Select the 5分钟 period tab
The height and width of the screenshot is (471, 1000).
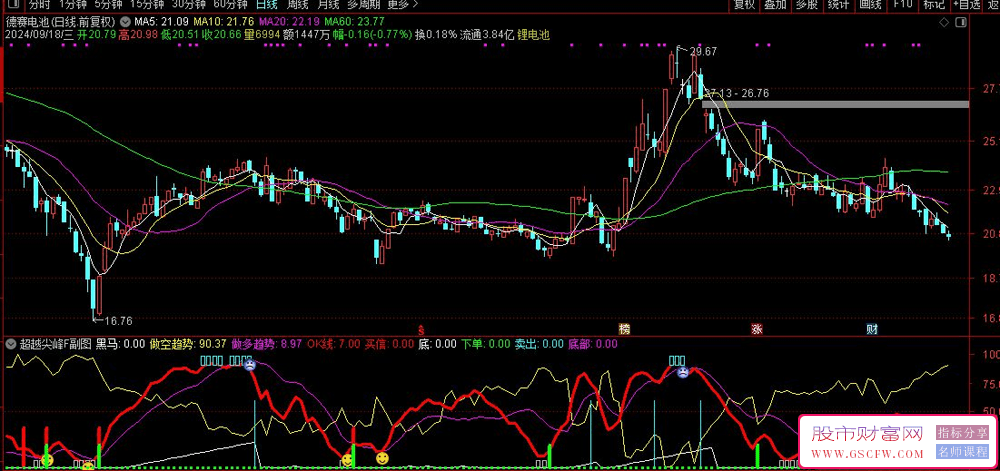[107, 4]
